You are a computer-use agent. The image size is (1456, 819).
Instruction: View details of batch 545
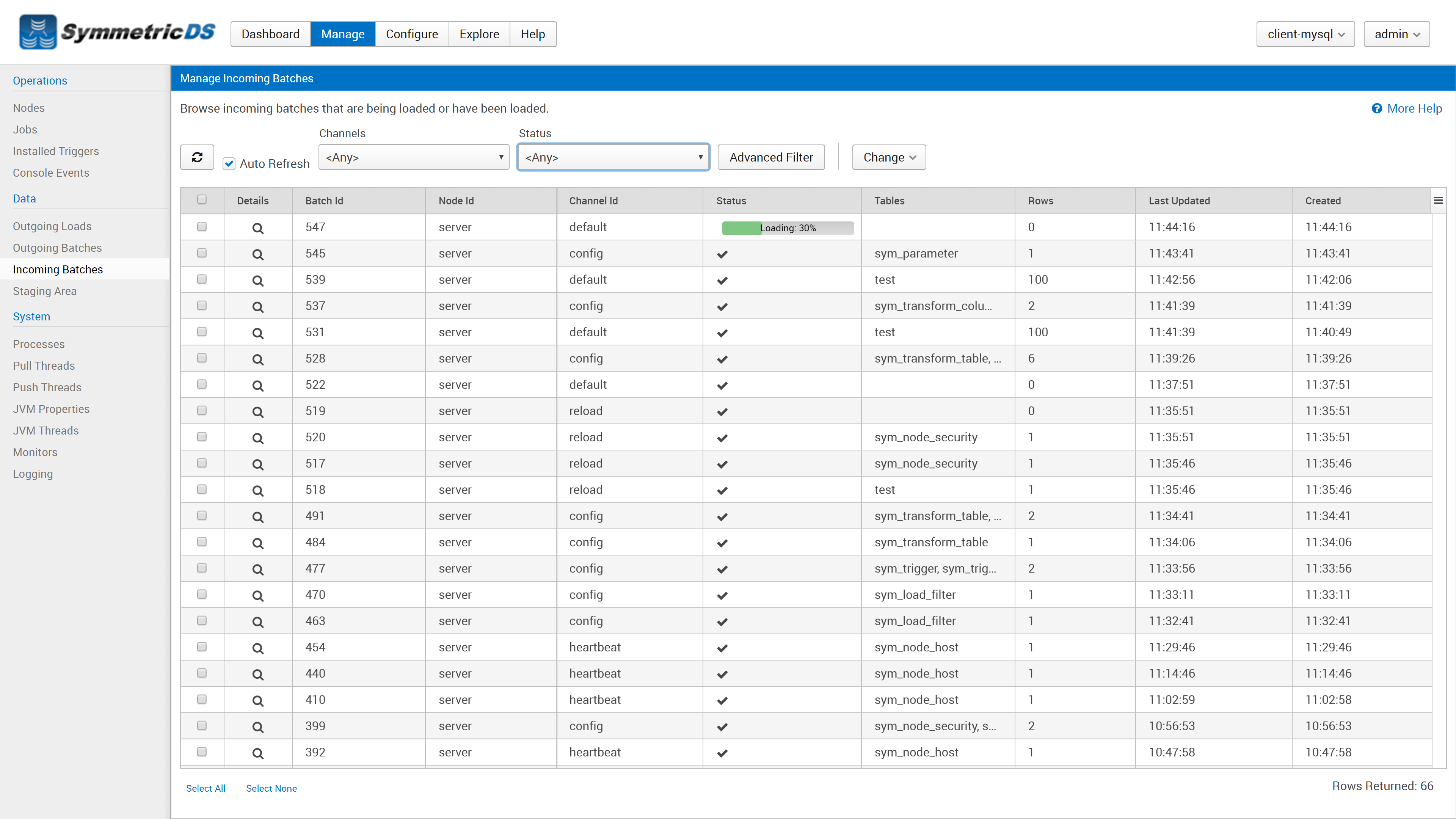click(x=258, y=254)
